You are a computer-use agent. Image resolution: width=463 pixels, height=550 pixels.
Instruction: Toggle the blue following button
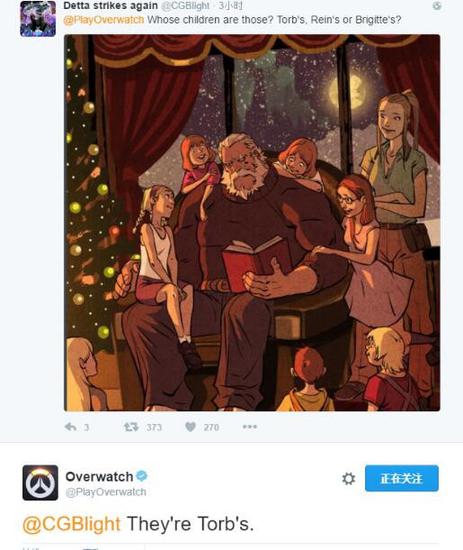(x=402, y=478)
